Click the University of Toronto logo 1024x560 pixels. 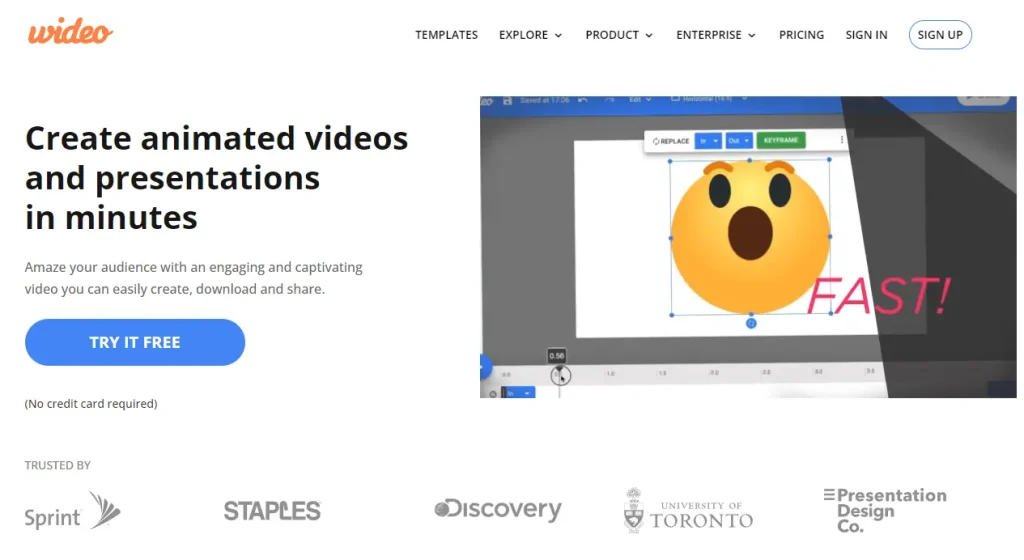click(688, 511)
